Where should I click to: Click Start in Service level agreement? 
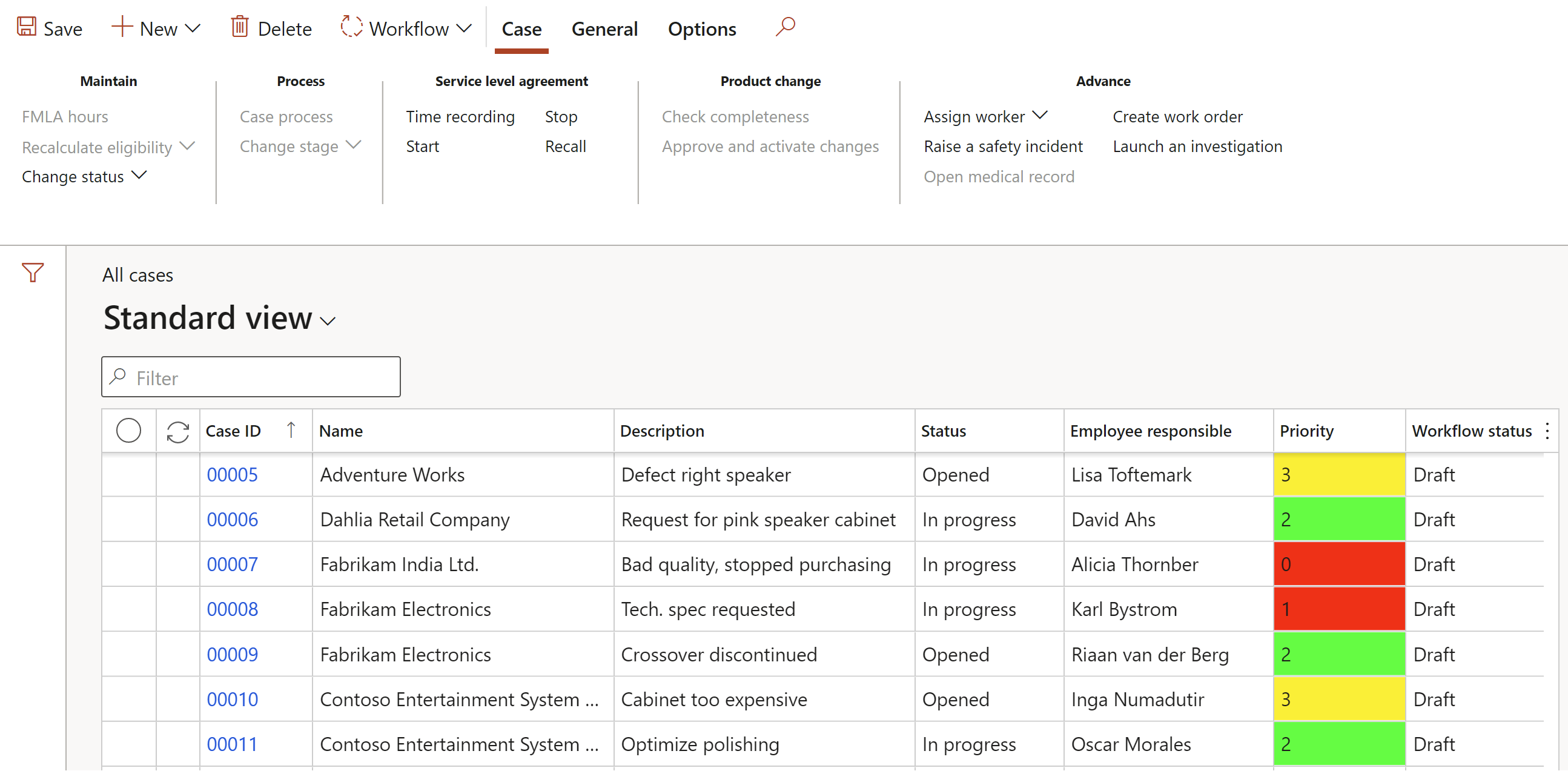click(423, 146)
